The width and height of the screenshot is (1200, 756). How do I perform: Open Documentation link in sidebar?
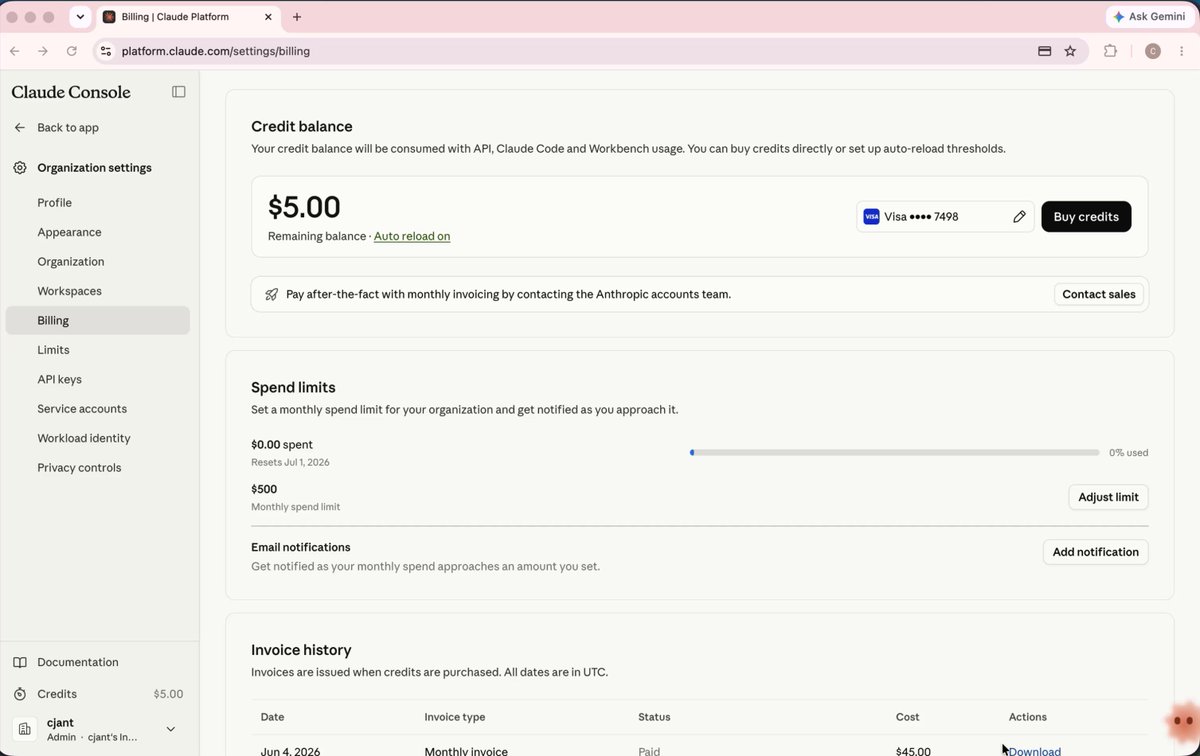pyautogui.click(x=78, y=662)
